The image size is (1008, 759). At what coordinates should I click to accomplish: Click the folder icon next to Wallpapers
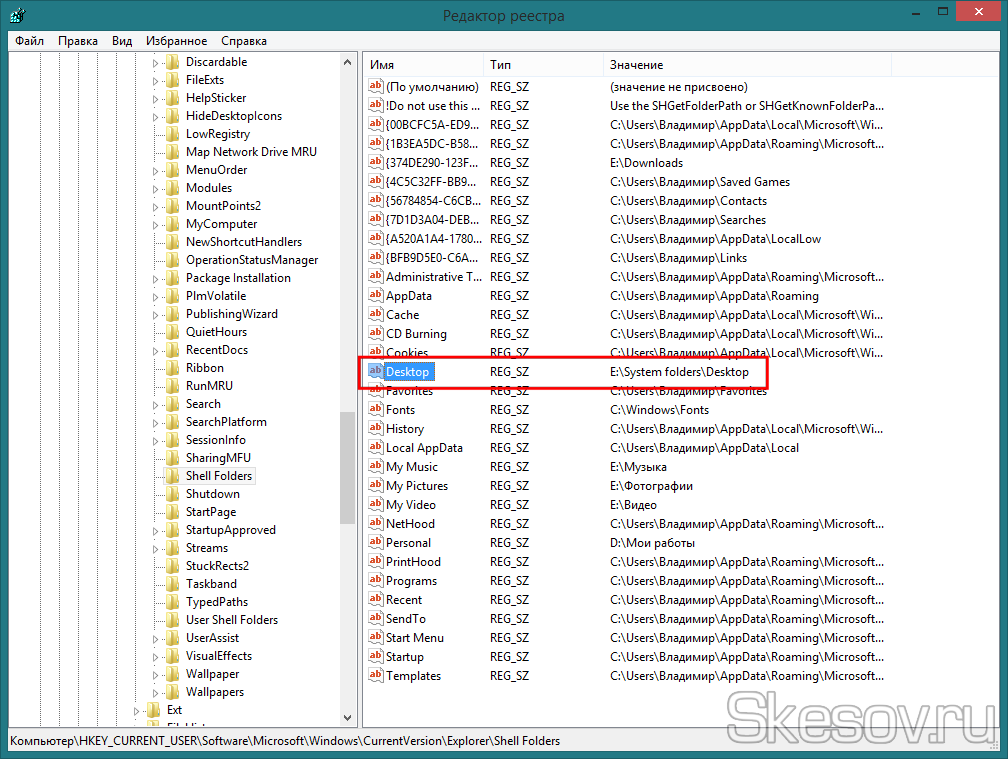(172, 692)
